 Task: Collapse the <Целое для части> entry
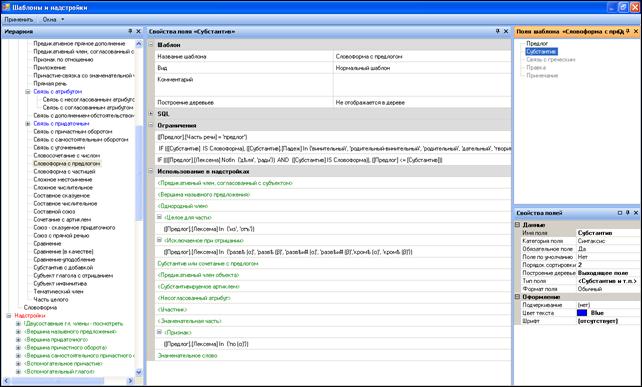pos(160,217)
